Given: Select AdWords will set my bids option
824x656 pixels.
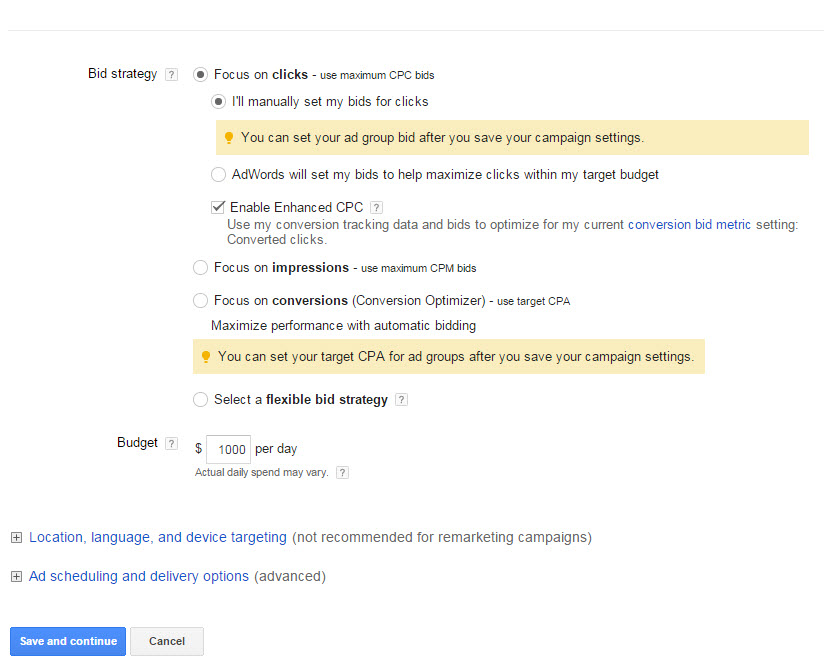Looking at the screenshot, I should (218, 174).
